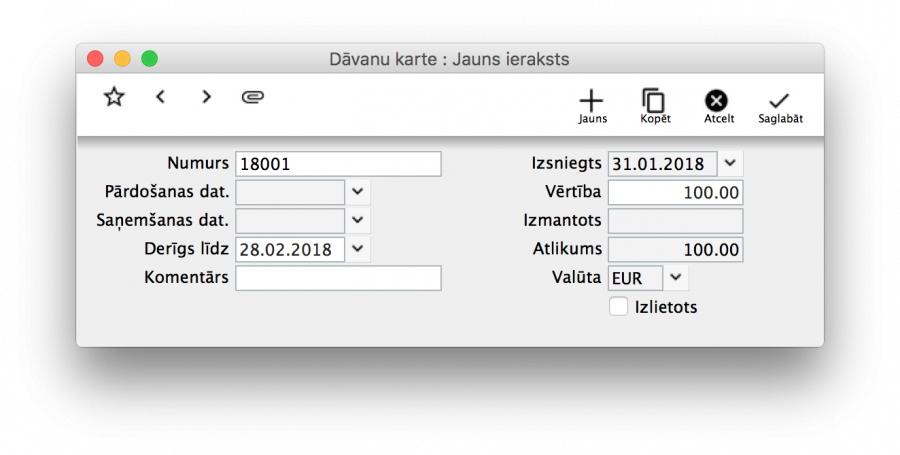900x455 pixels.
Task: Go to next record arrow
Action: tap(206, 97)
